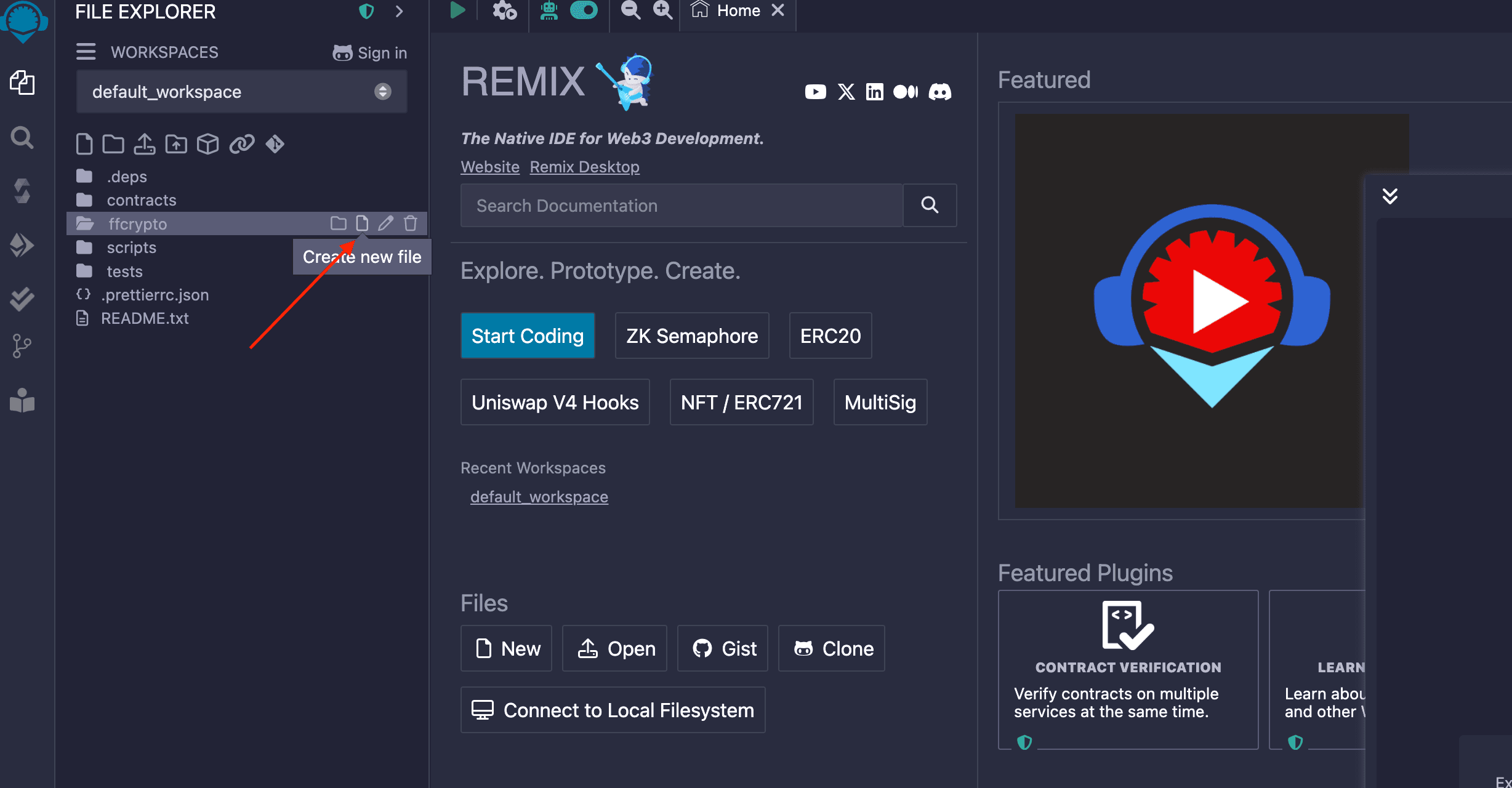The height and width of the screenshot is (788, 1512).
Task: Open Remix Discord icon
Action: pyautogui.click(x=940, y=92)
